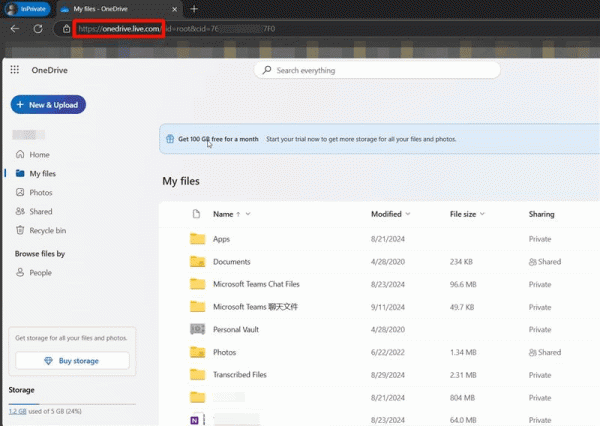This screenshot has width=600, height=426.
Task: Open the Modified column dropdown chevron
Action: (408, 214)
